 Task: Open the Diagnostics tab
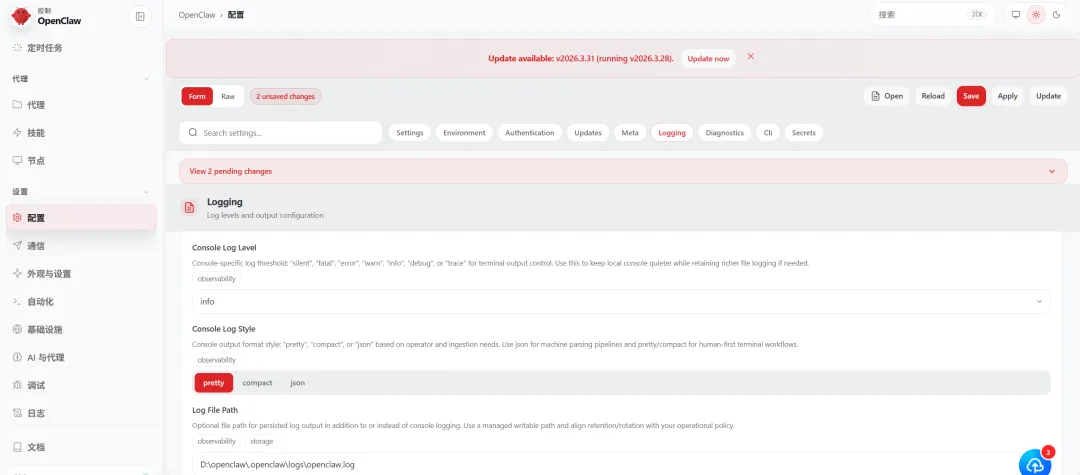click(725, 133)
